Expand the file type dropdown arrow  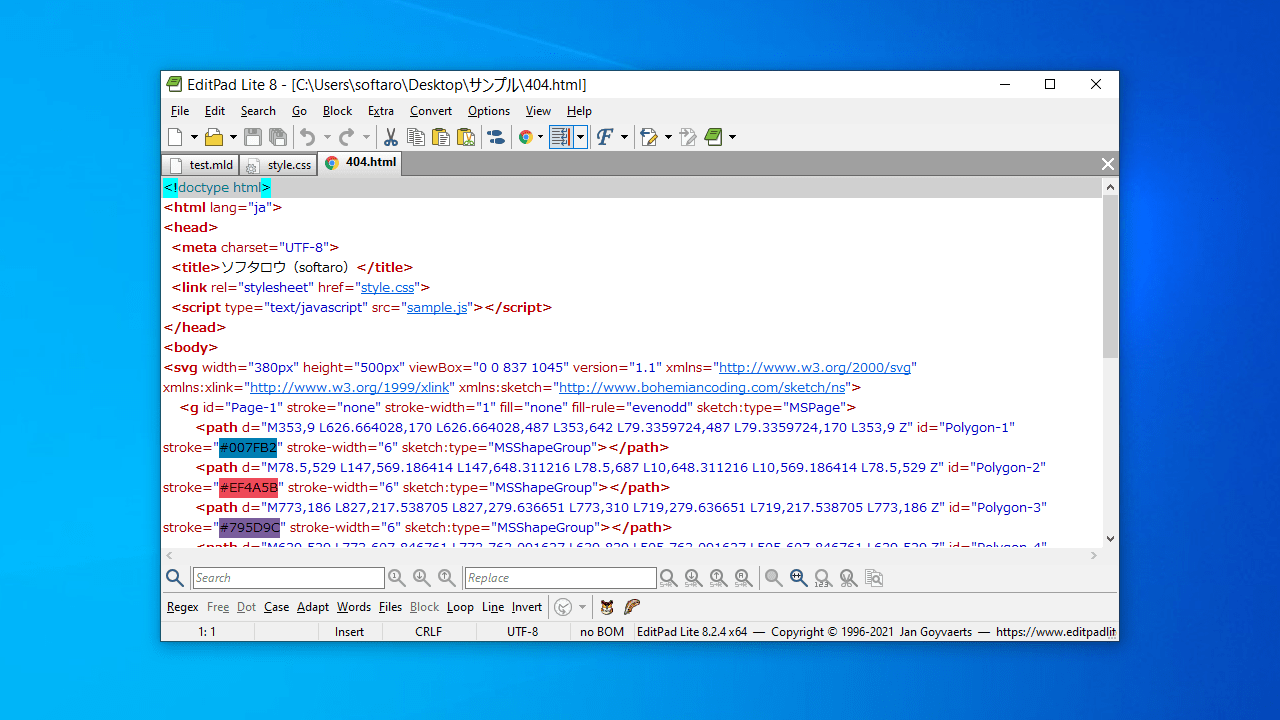[x=540, y=137]
